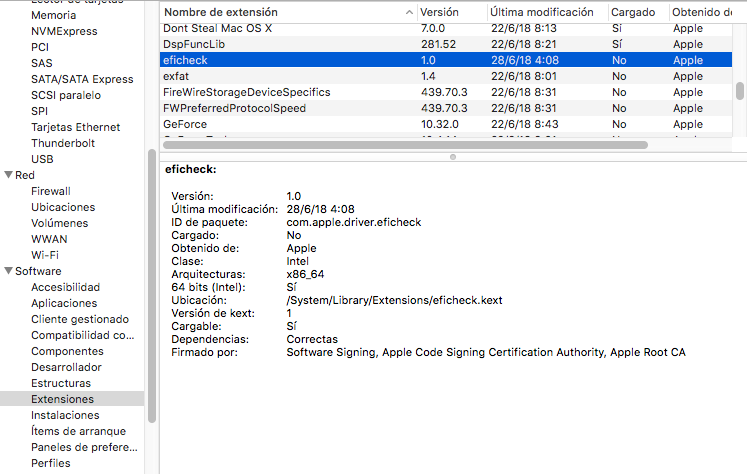The image size is (747, 474).
Task: Click the sidebar vertical scrollbar
Action: [151, 286]
